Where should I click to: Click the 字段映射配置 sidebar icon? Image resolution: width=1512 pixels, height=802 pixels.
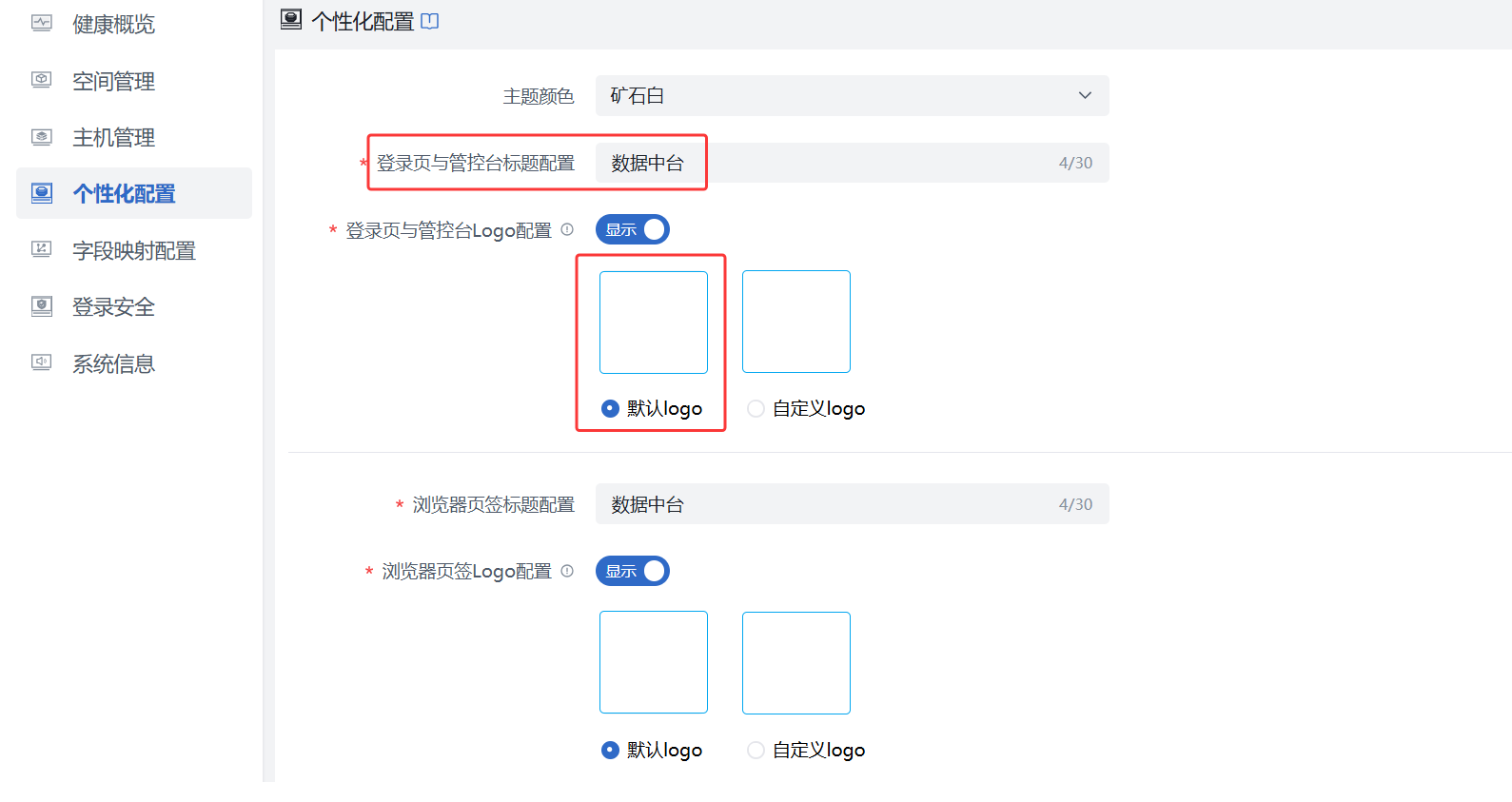42,250
